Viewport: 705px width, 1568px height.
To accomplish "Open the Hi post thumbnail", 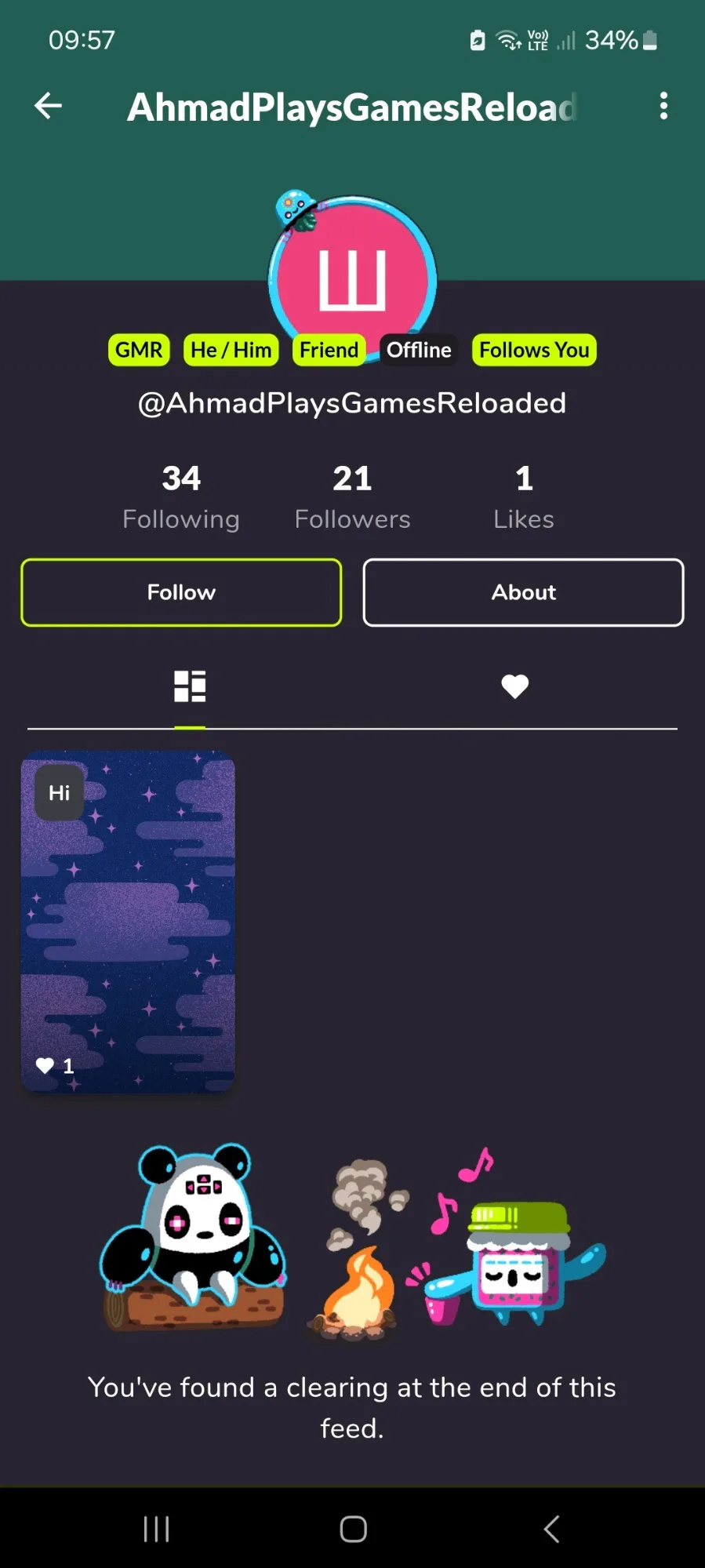I will pos(128,922).
